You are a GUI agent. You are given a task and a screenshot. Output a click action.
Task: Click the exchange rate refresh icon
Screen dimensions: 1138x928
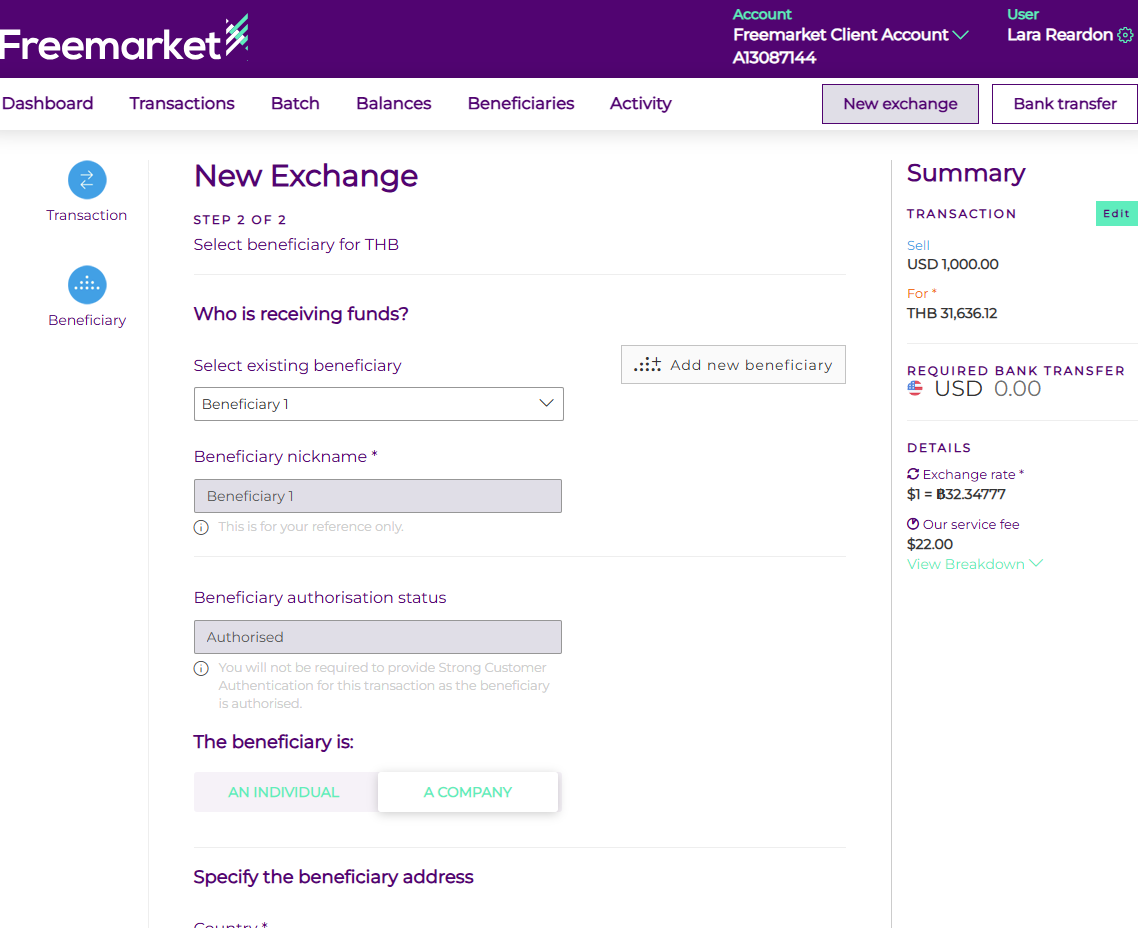coord(913,474)
